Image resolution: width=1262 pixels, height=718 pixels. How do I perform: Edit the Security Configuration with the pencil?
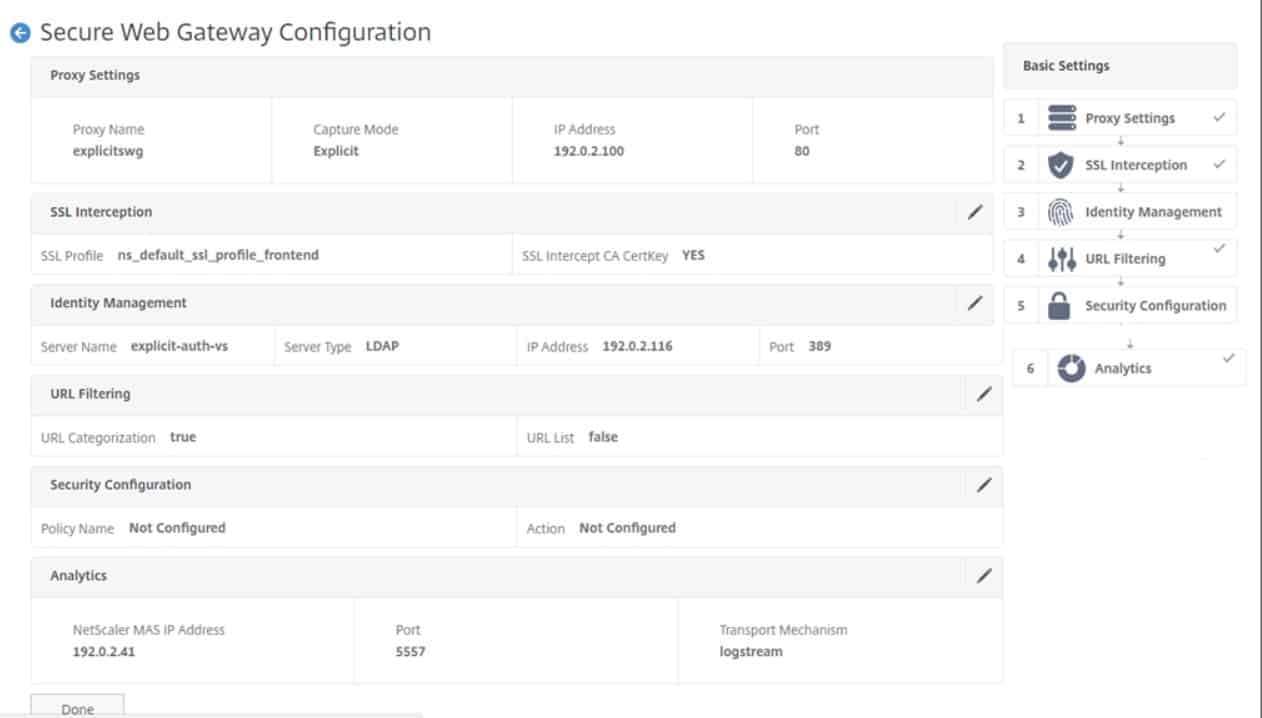coord(983,485)
